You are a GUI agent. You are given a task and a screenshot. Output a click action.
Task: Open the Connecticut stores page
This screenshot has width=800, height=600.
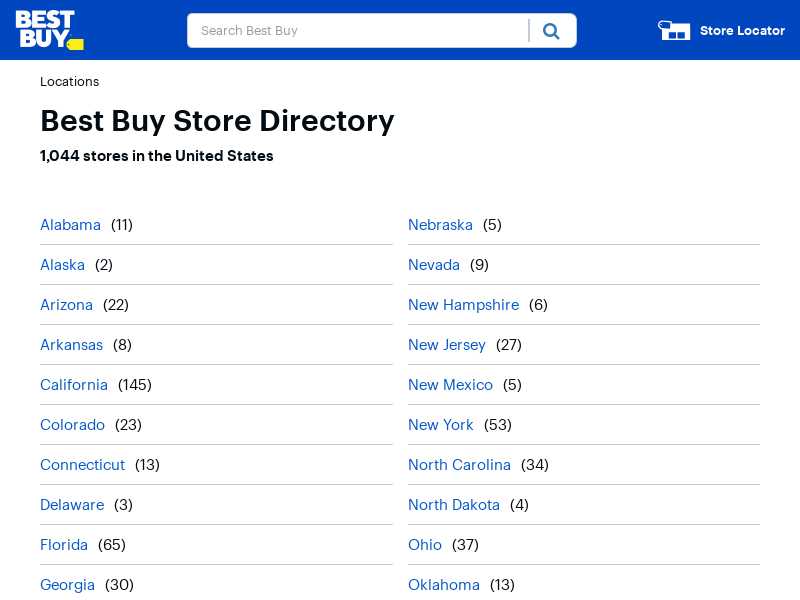tap(83, 465)
